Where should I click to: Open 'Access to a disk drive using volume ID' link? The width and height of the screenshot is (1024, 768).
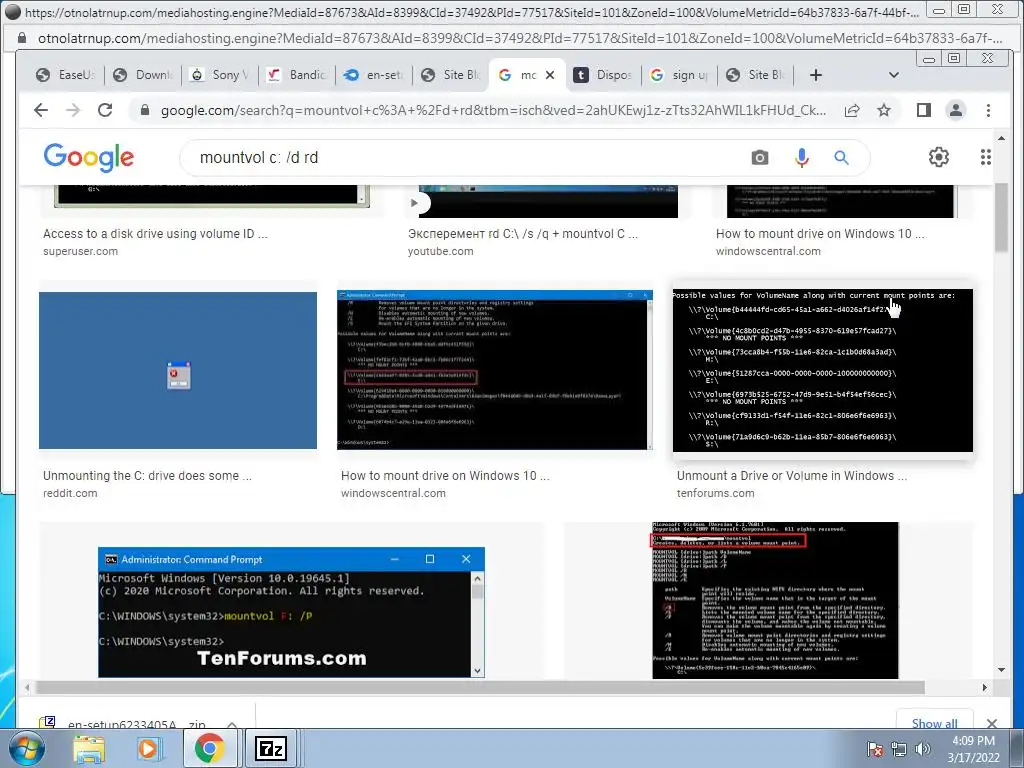pyautogui.click(x=155, y=233)
